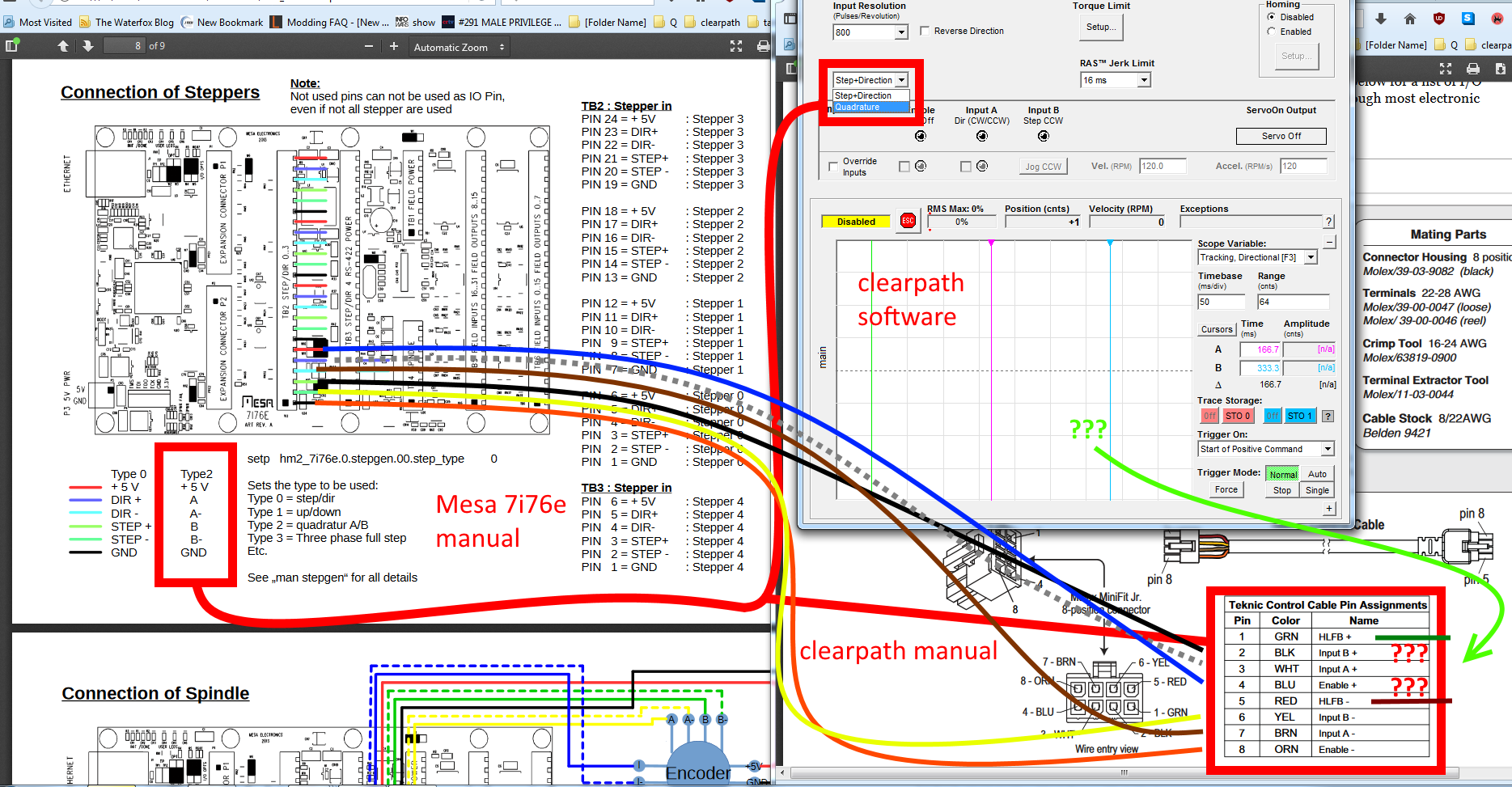Toggle Enable override checkbox beside Override Inputs
This screenshot has width=1512, height=787.
coord(904,167)
